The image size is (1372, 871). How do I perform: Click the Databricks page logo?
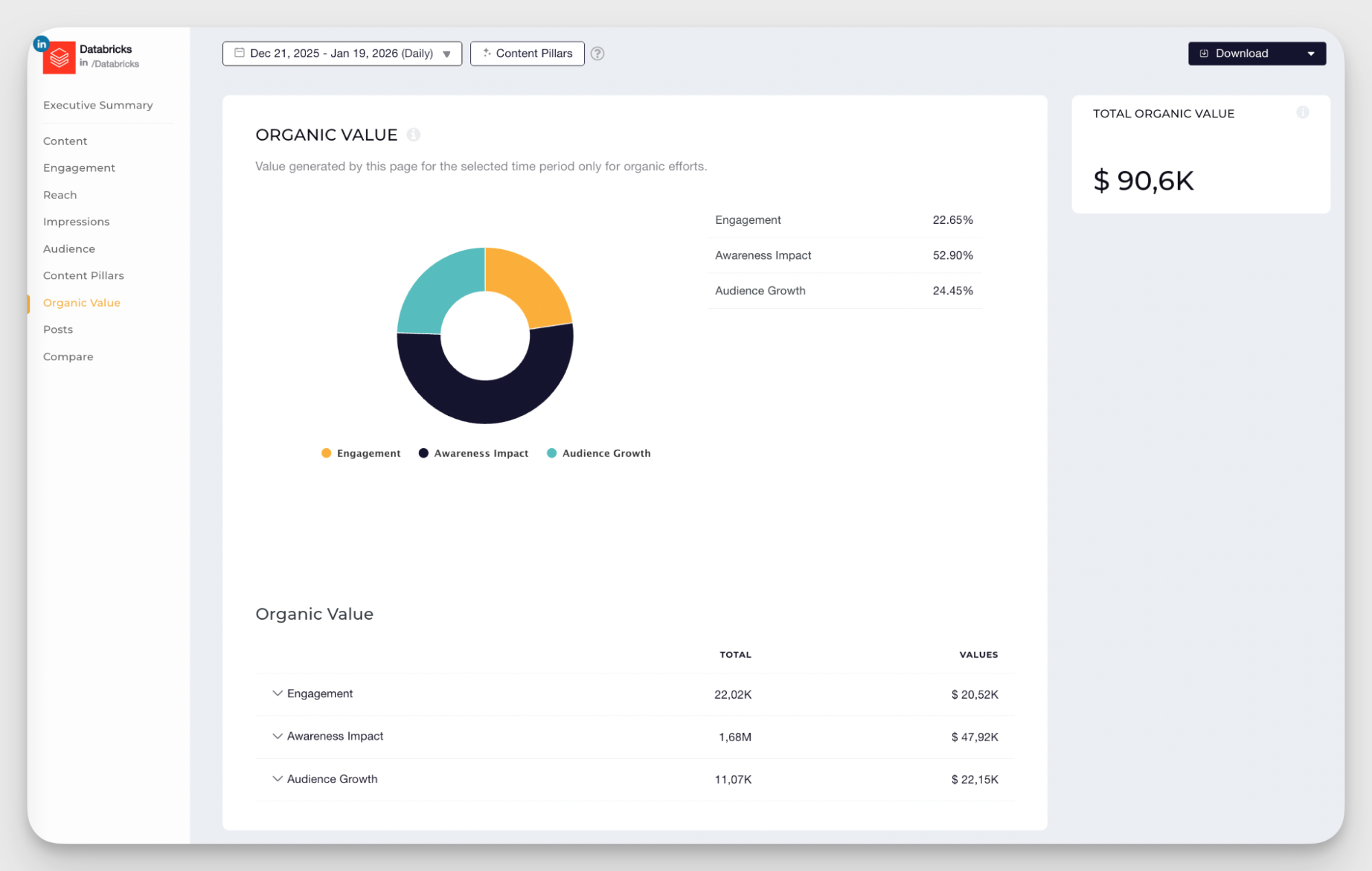pos(60,58)
